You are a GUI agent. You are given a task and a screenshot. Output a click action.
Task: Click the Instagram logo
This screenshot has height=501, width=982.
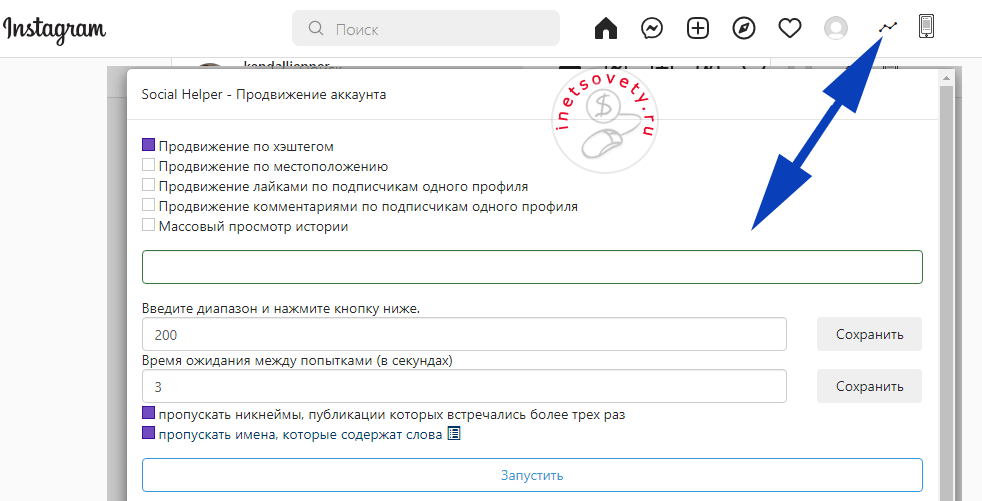click(x=55, y=29)
